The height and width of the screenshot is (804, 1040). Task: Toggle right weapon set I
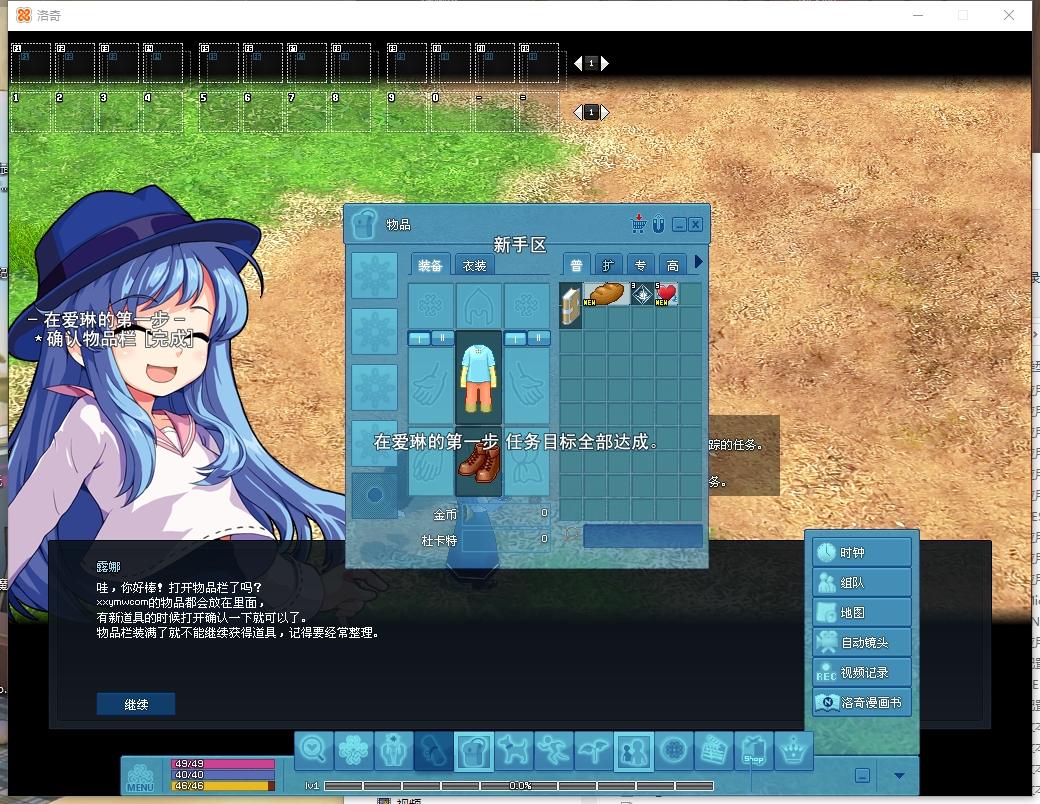click(515, 338)
